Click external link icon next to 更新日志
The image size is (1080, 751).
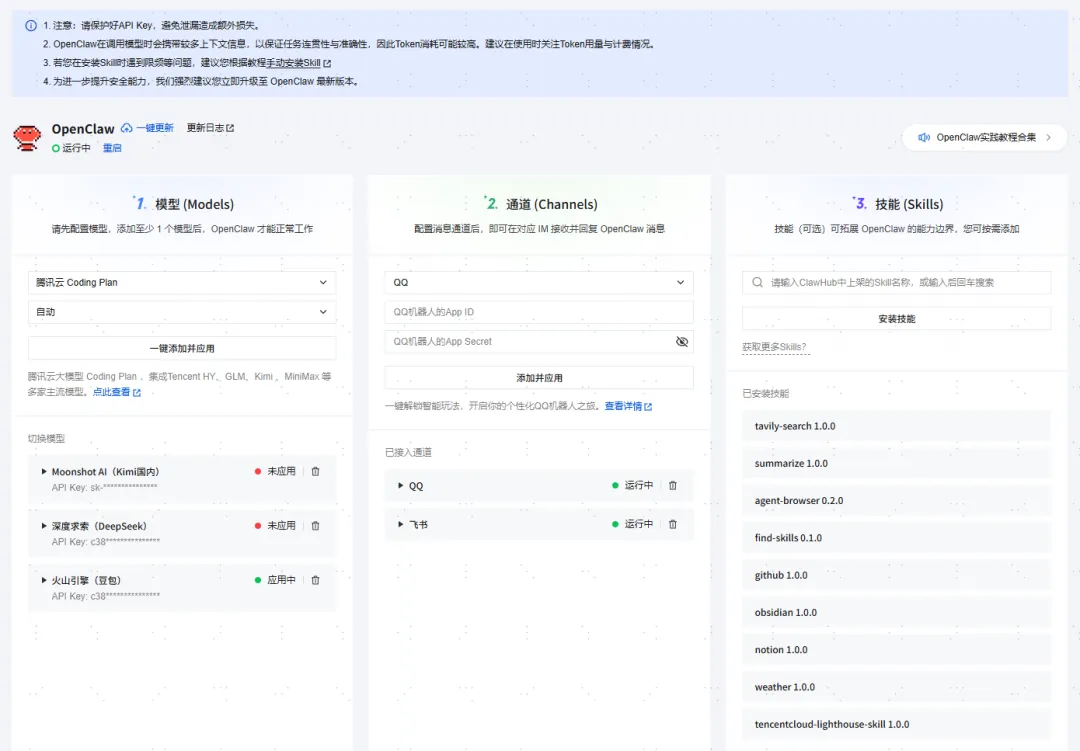230,128
